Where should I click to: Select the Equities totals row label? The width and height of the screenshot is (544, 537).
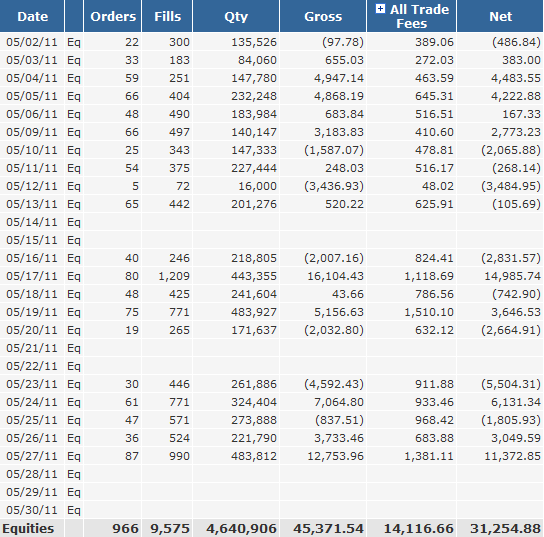coord(28,528)
